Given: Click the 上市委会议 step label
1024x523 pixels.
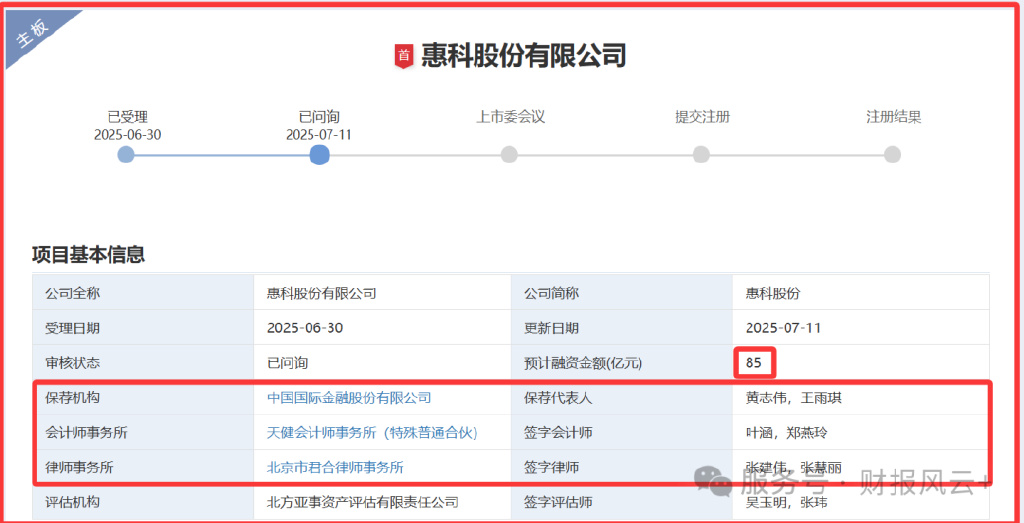Looking at the screenshot, I should point(511,117).
